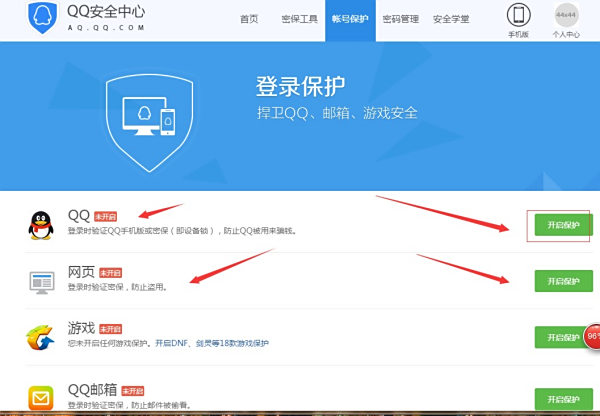This screenshot has height=416, width=600.
Task: Click the banner shield with devices graphic
Action: coord(149,123)
